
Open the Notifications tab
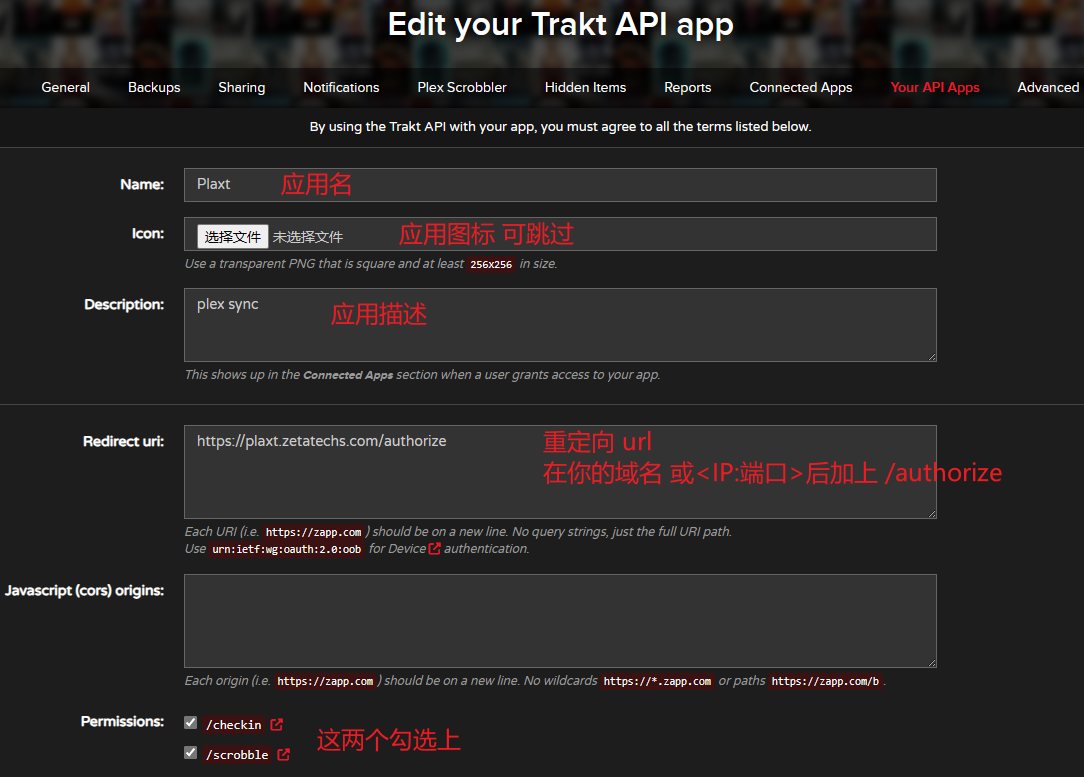[341, 87]
